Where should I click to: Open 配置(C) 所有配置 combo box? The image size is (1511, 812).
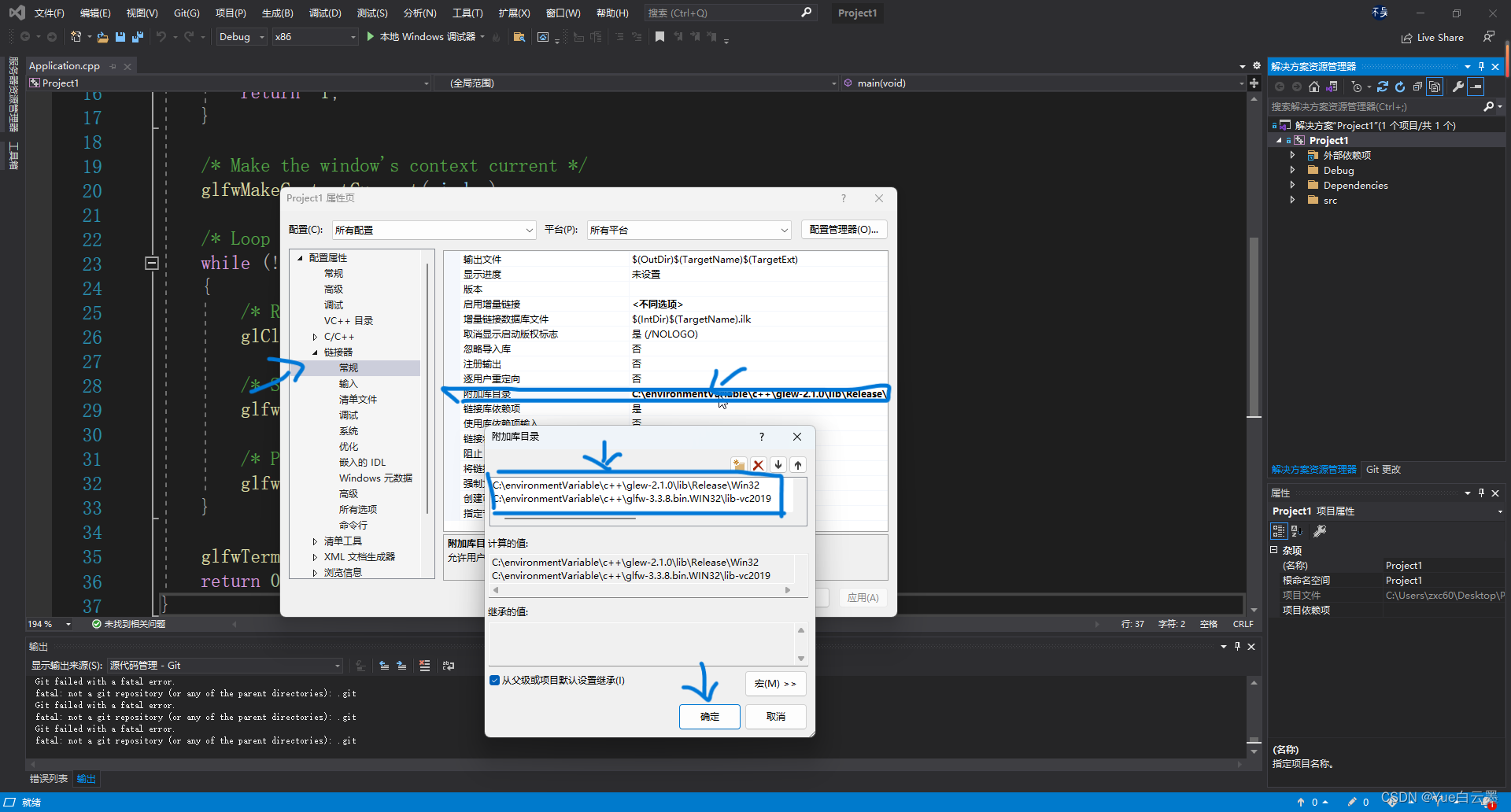click(x=433, y=230)
